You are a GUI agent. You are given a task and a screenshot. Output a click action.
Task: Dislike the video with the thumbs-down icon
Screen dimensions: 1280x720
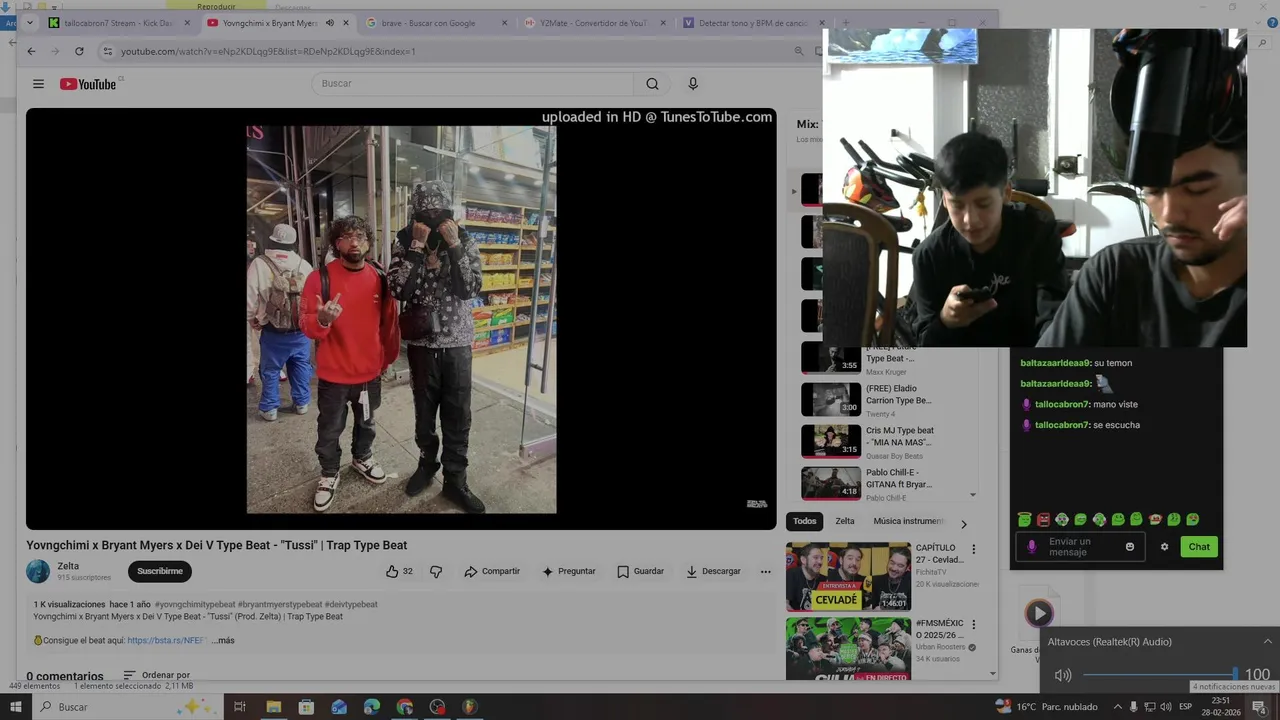[436, 571]
